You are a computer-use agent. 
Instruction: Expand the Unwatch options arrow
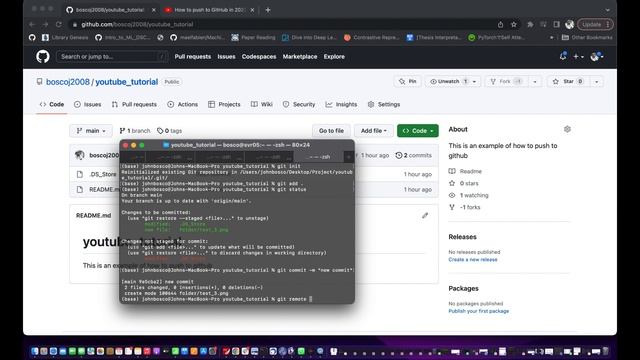[475, 82]
